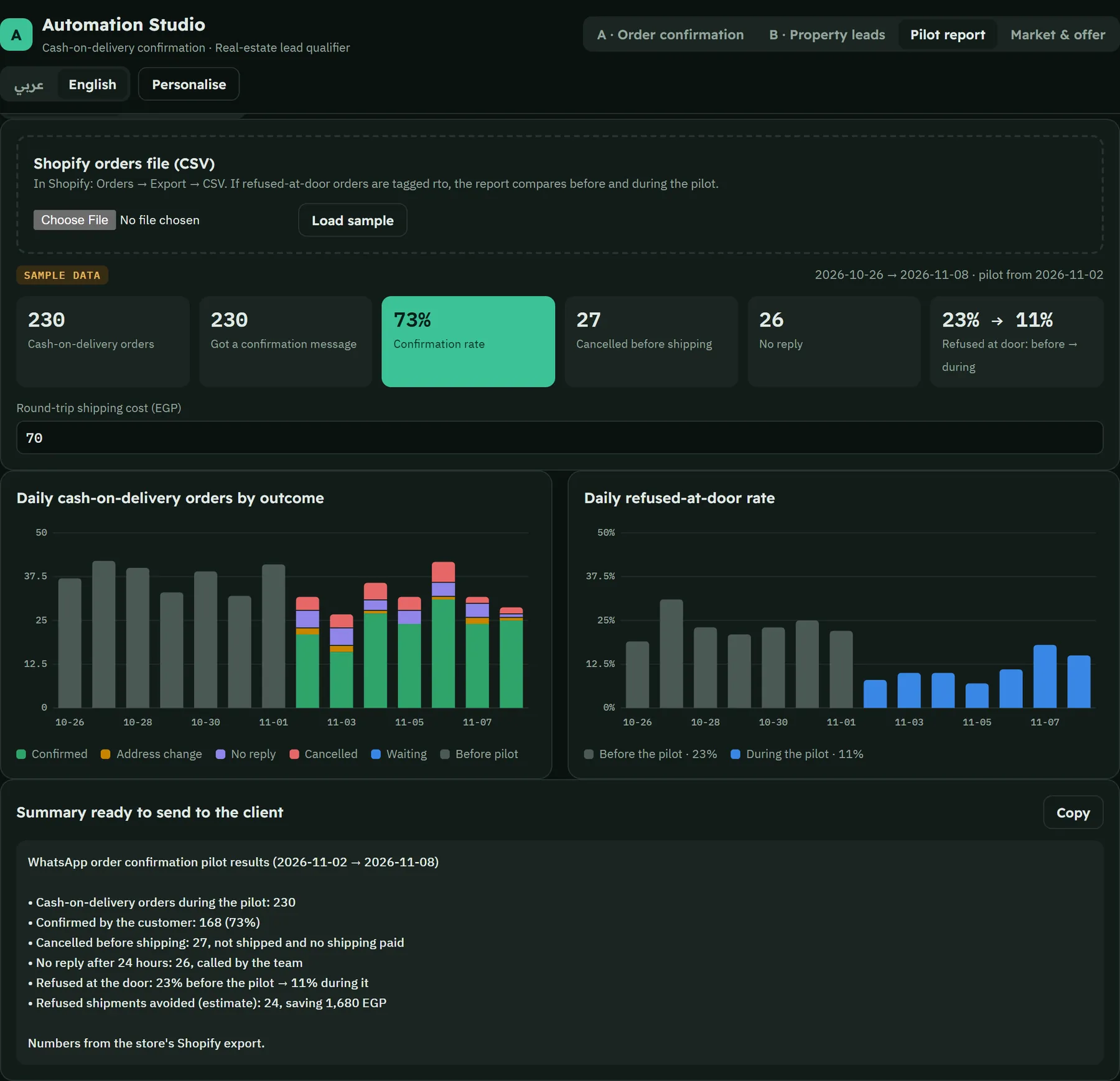Toggle the During the pilot · 11% legend item
Viewport: 1120px width, 1081px height.
pyautogui.click(x=797, y=754)
